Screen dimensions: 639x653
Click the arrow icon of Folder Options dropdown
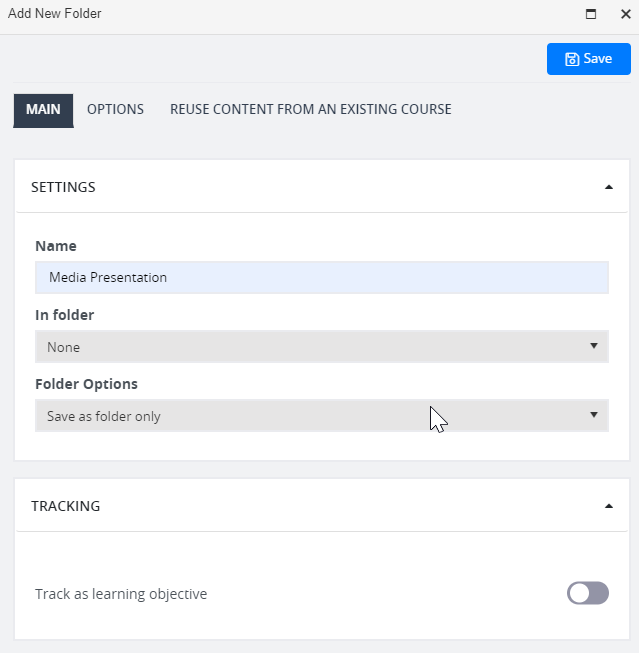click(x=594, y=415)
